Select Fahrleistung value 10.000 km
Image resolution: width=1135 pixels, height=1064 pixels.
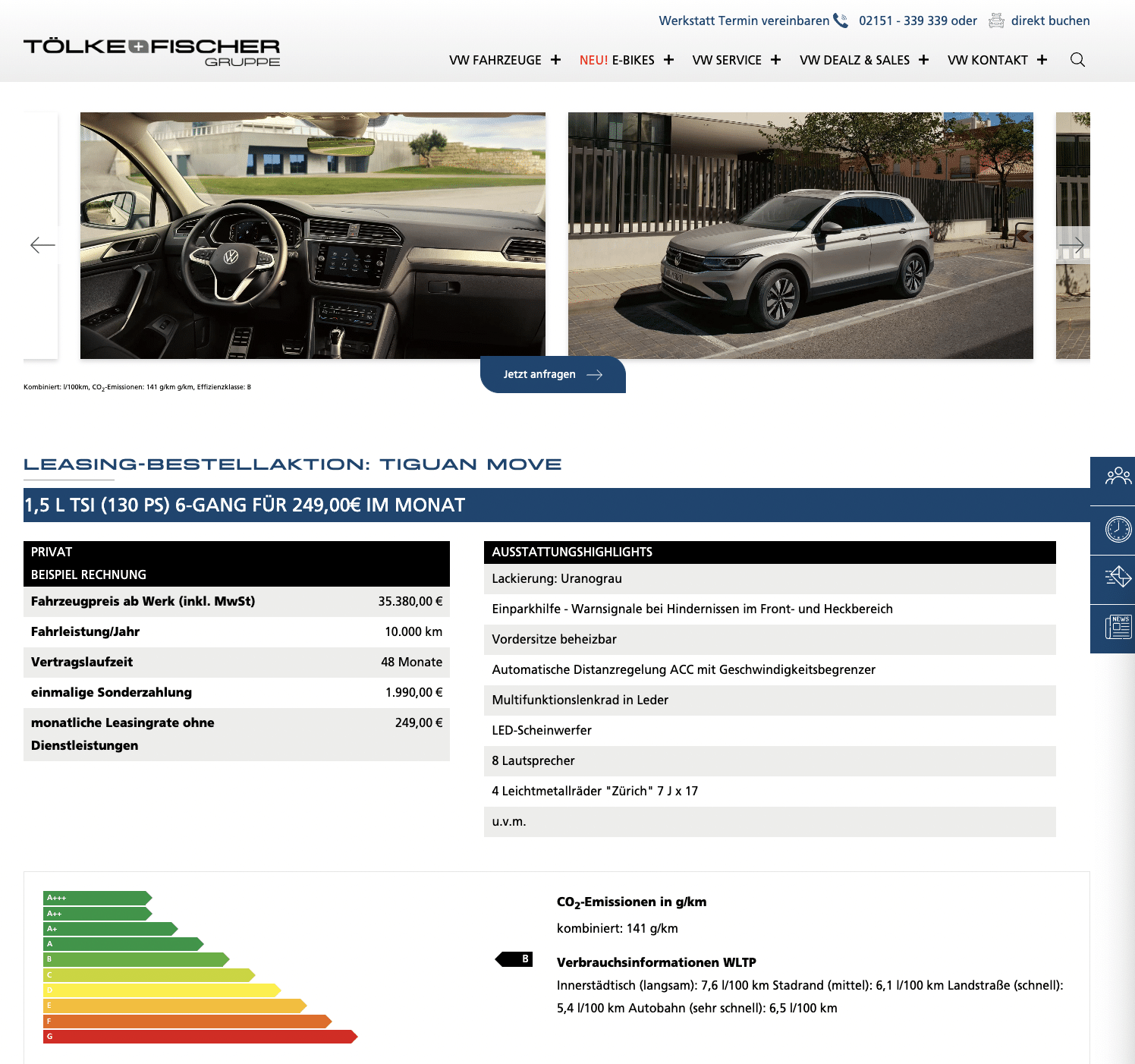[413, 631]
